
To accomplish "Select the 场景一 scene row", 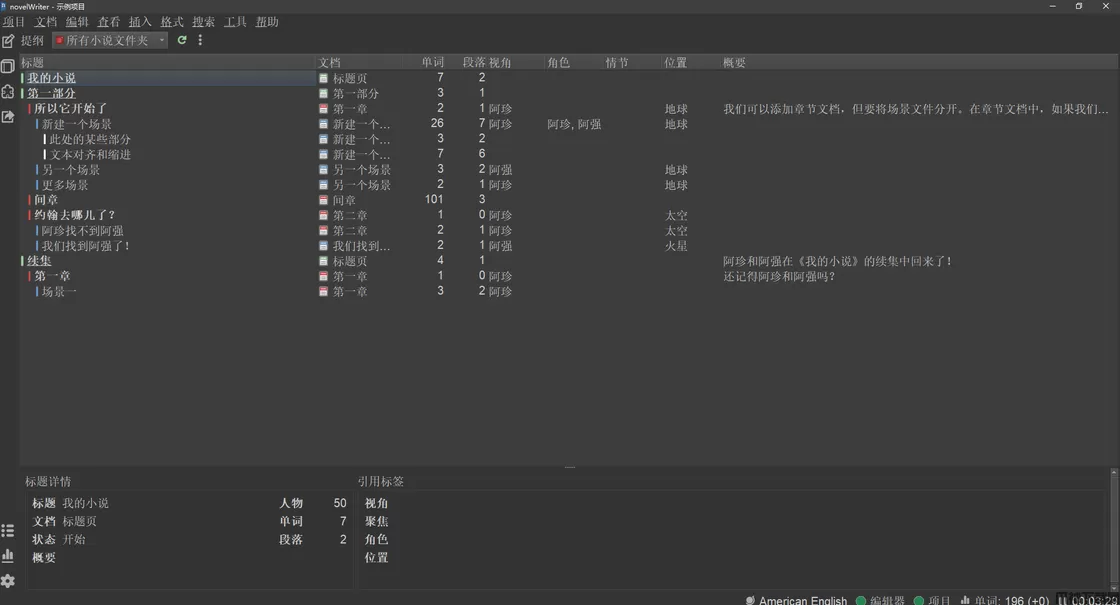I will point(59,291).
